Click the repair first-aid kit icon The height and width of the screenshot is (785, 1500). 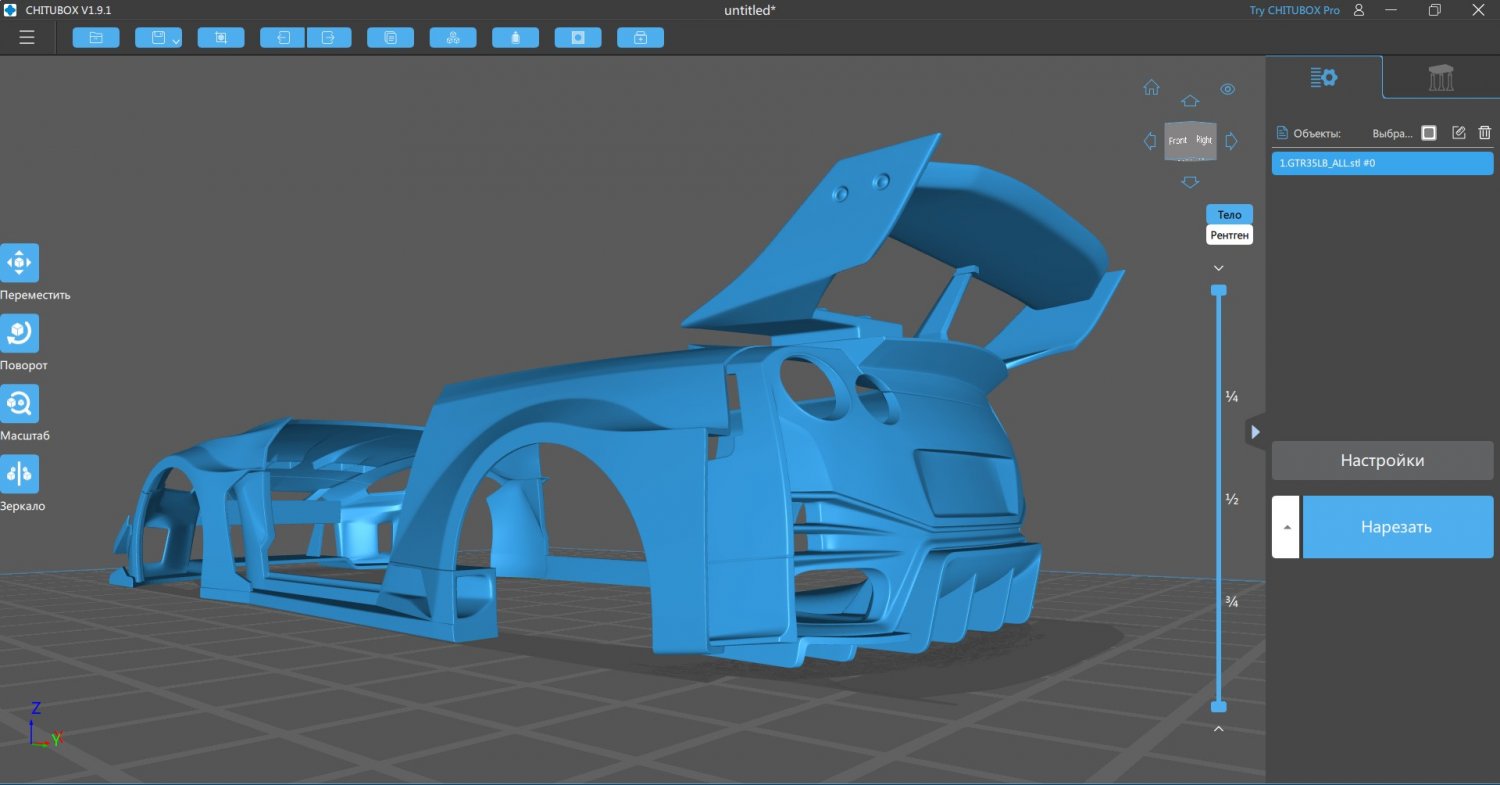click(x=640, y=38)
